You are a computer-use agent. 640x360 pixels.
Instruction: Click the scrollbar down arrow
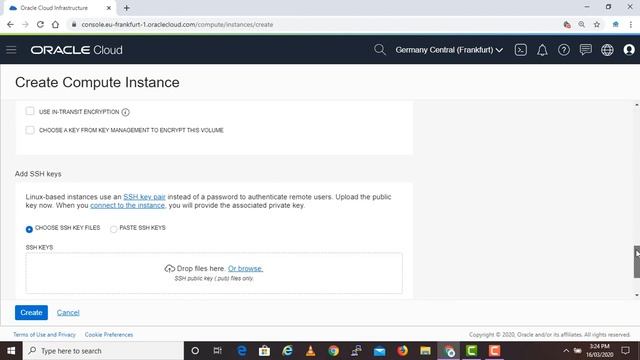point(637,295)
